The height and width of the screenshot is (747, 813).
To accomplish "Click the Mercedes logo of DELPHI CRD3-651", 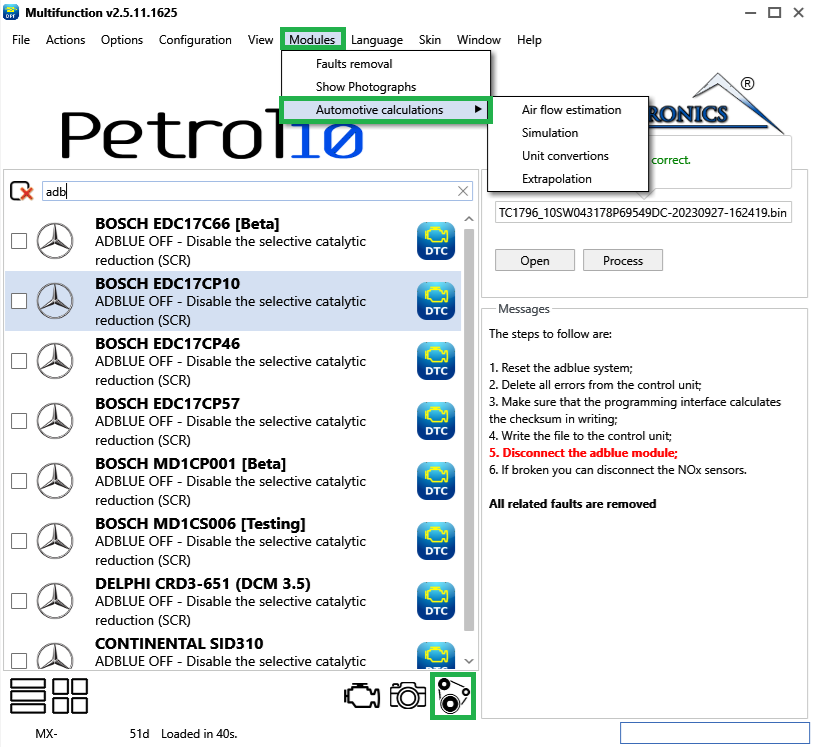I will [55, 601].
